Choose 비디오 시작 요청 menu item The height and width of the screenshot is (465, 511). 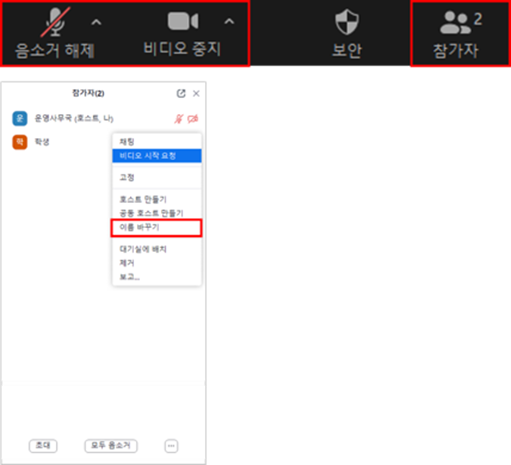pyautogui.click(x=157, y=156)
